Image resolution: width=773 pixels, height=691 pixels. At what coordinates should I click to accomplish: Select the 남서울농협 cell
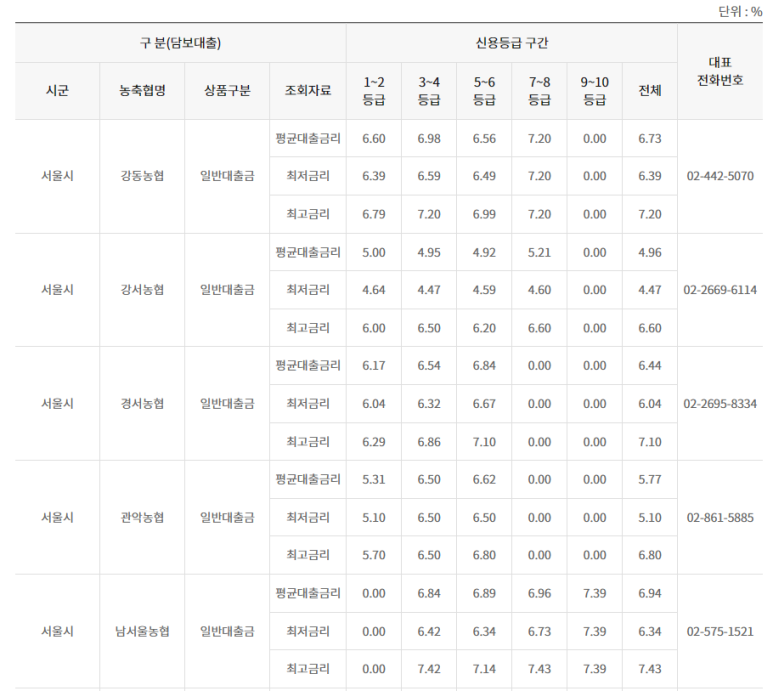coord(142,631)
